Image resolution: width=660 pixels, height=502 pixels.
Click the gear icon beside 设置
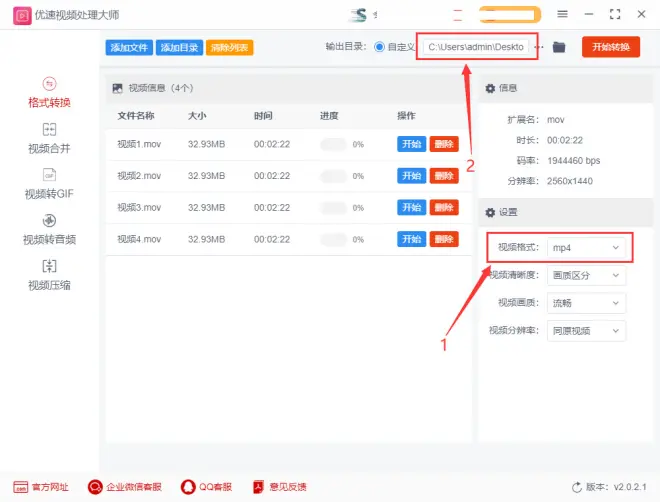(x=490, y=212)
